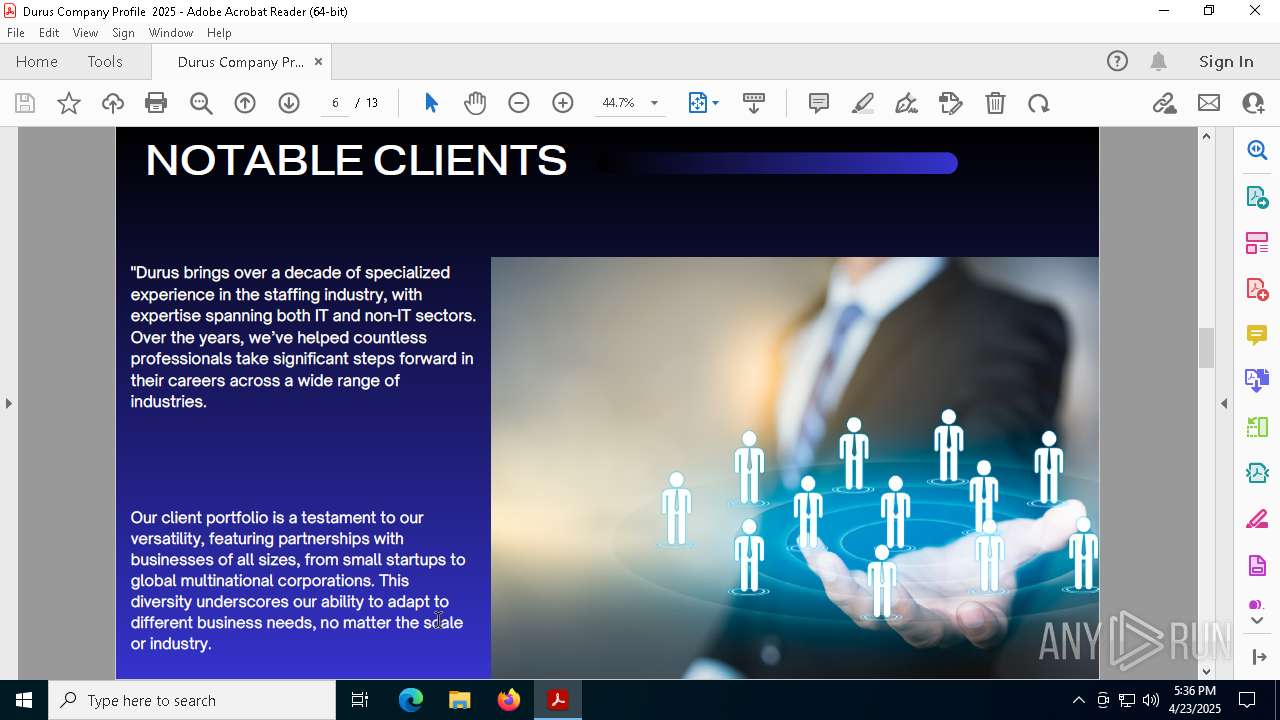1280x720 pixels.
Task: Open the Find text magnifier
Action: point(201,103)
